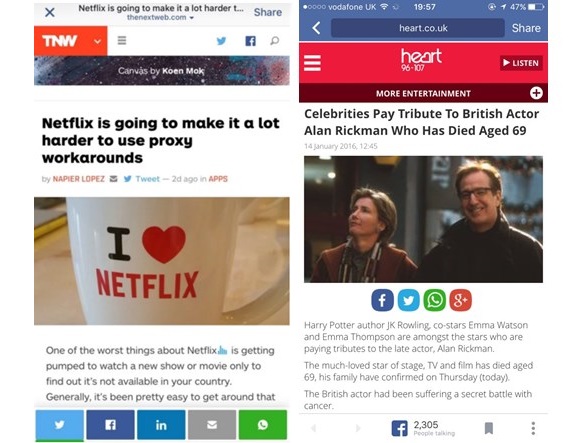Screen dimensions: 584x443
Task: Expand the thenextweb.com URL dropdown arrow
Action: [x=192, y=18]
